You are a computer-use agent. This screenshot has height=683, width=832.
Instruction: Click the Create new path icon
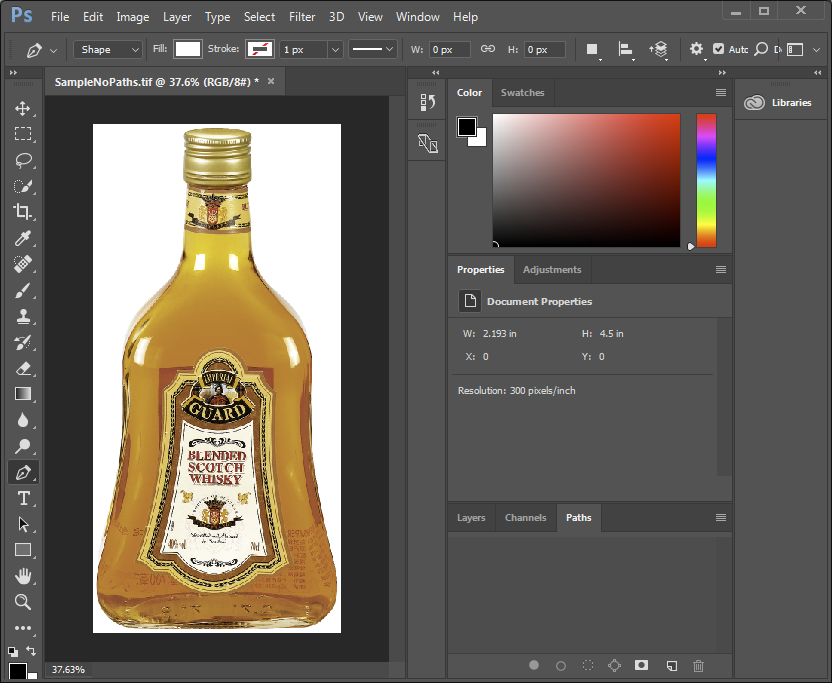[x=672, y=665]
